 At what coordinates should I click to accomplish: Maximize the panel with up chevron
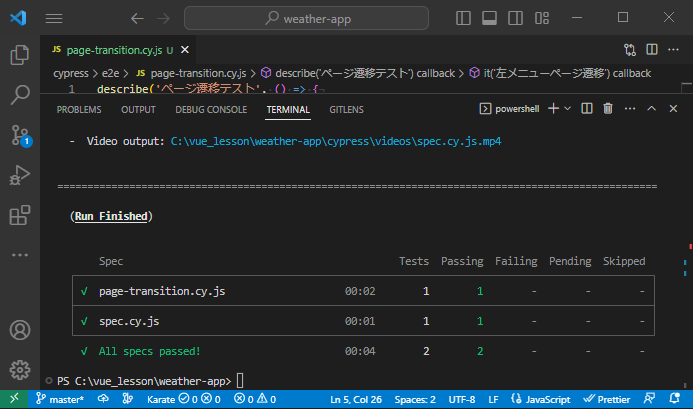point(651,108)
